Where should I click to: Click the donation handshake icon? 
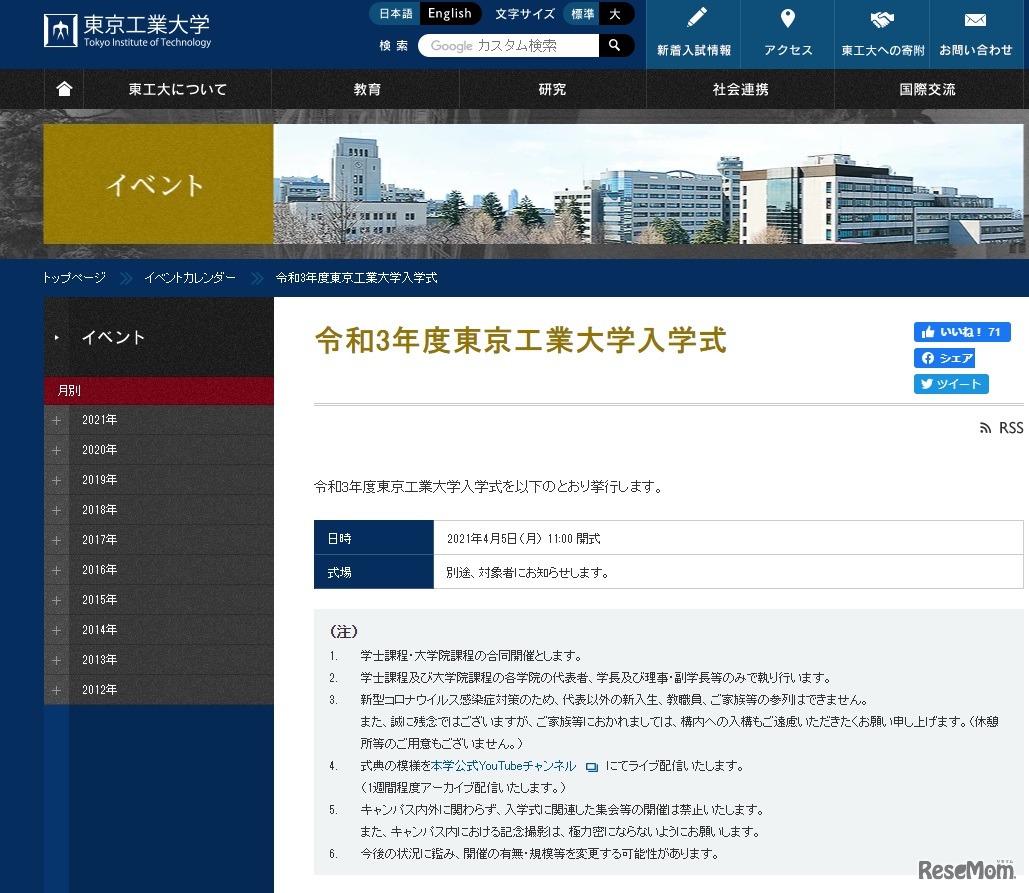(882, 19)
